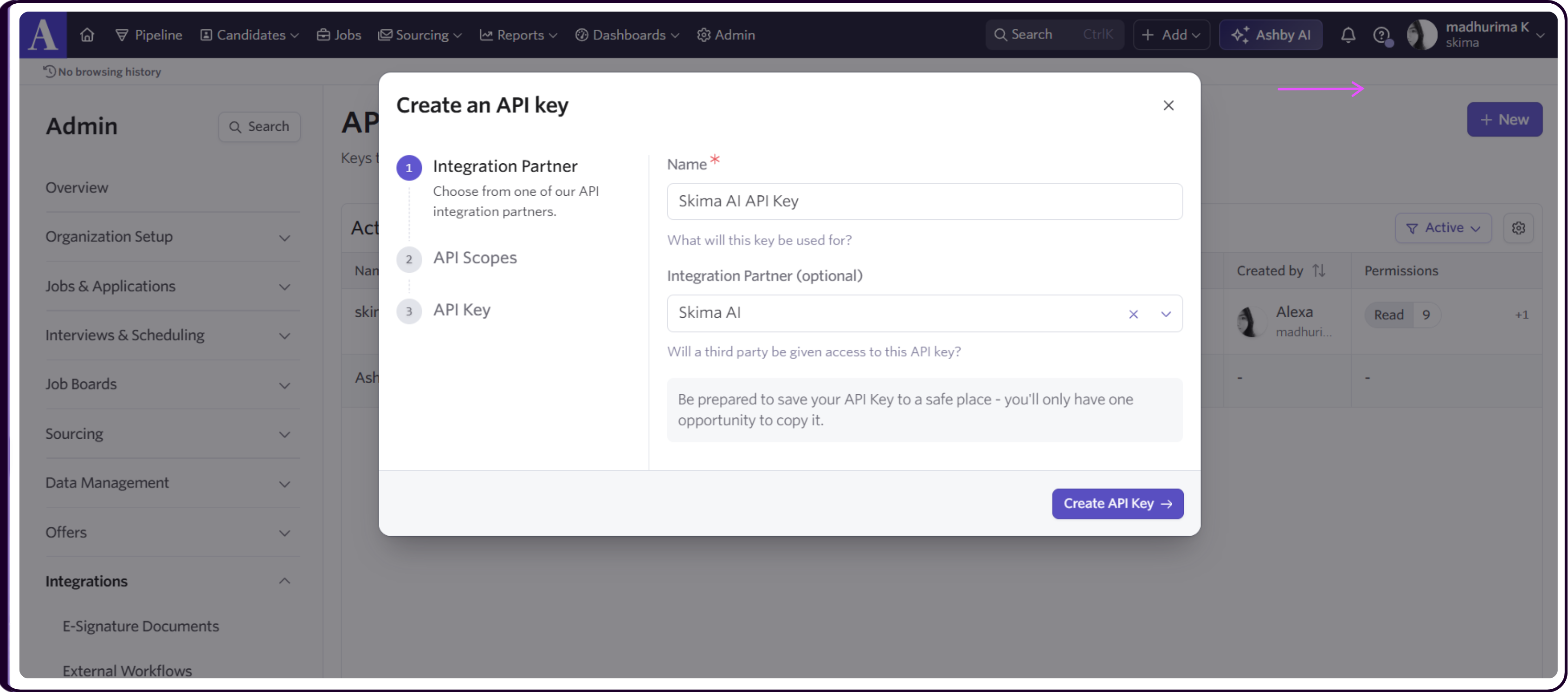Open the Jobs nav item
This screenshot has height=692, width=1568.
[339, 35]
